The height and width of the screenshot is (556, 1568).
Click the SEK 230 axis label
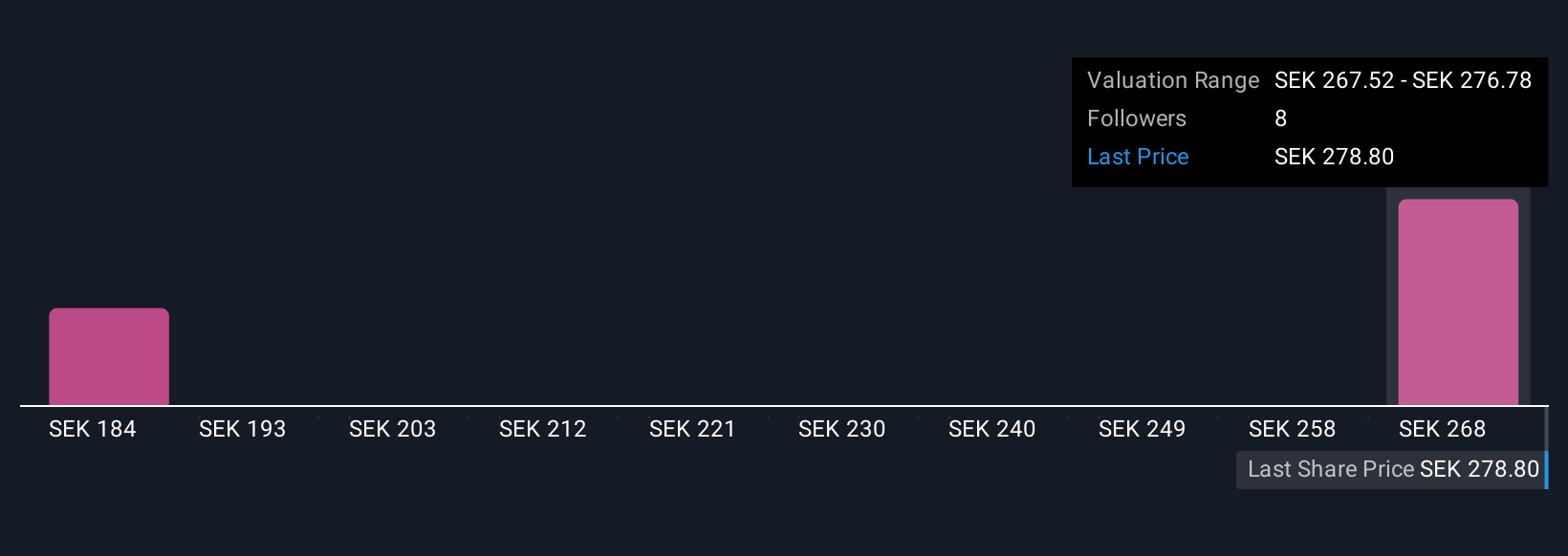pyautogui.click(x=842, y=429)
